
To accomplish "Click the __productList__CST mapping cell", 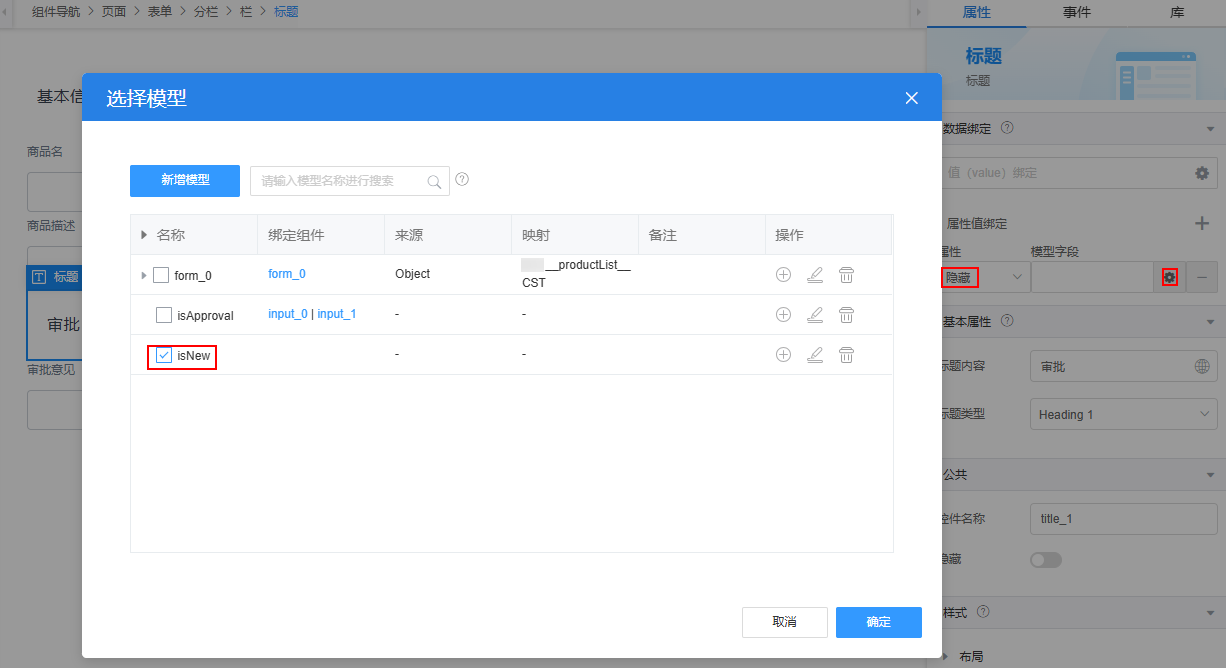I will coord(576,273).
